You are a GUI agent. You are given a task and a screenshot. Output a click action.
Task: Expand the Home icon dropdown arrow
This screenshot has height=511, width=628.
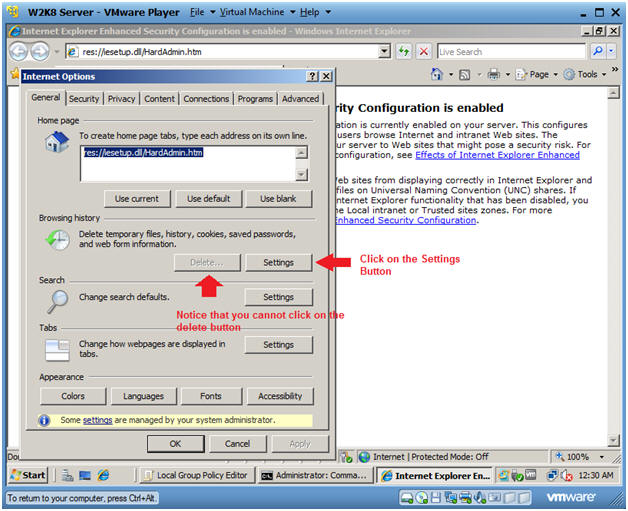tap(451, 74)
